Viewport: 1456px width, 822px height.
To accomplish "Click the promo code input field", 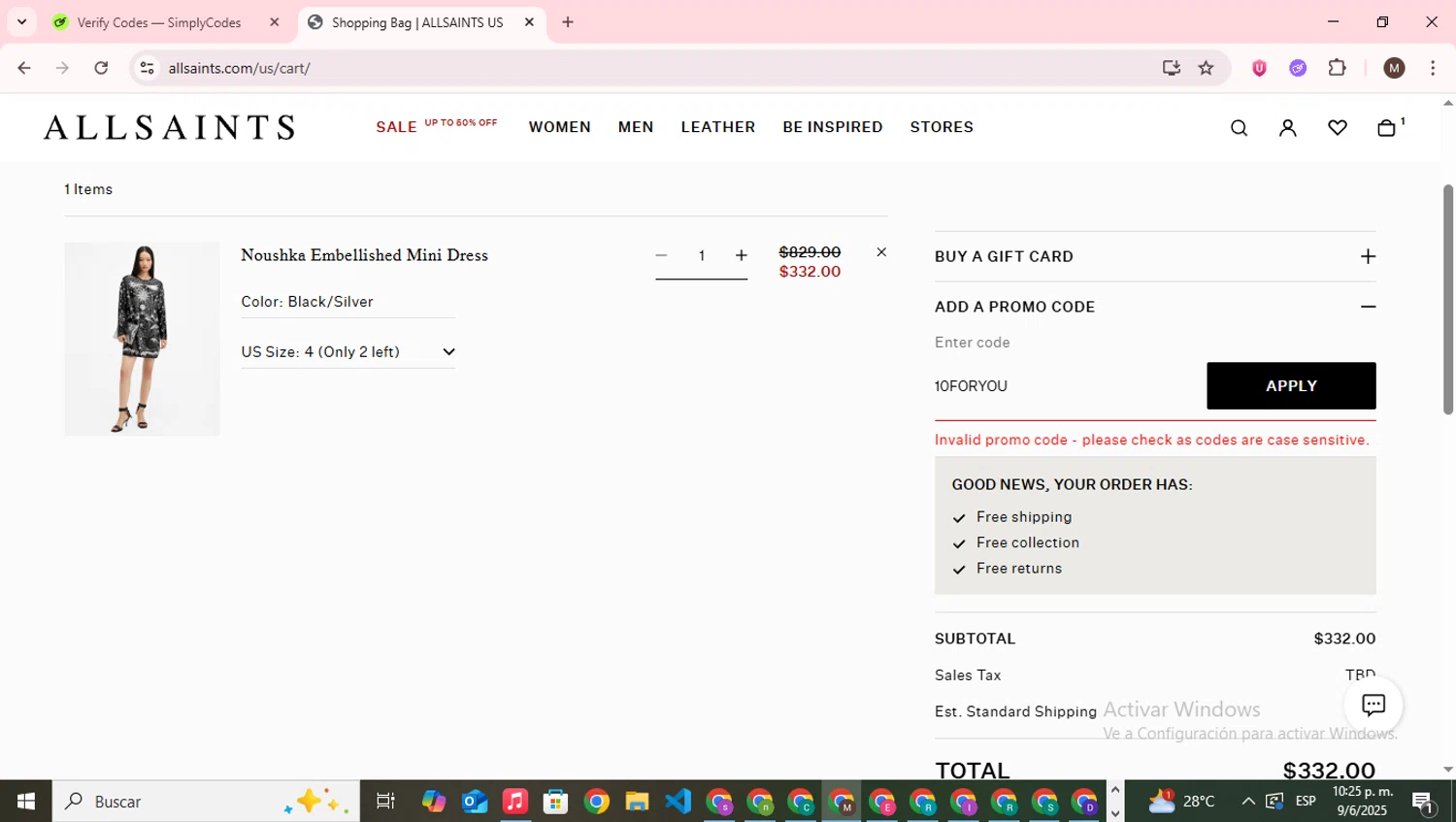I will pyautogui.click(x=1065, y=386).
